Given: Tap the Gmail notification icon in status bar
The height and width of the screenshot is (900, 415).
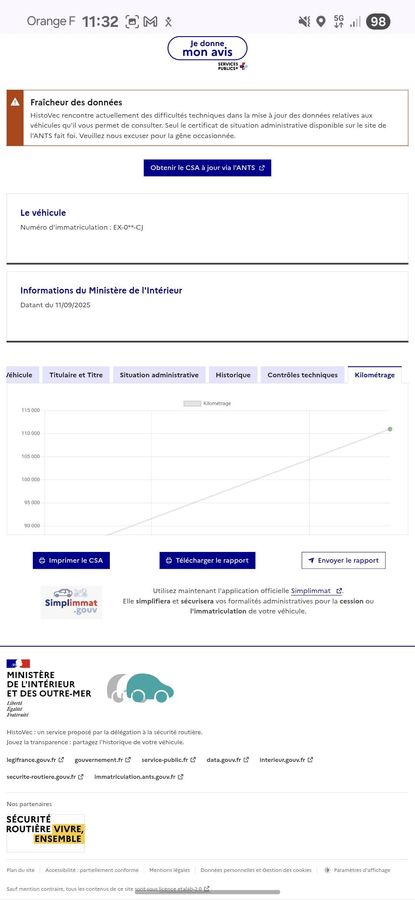Looking at the screenshot, I should [x=150, y=22].
